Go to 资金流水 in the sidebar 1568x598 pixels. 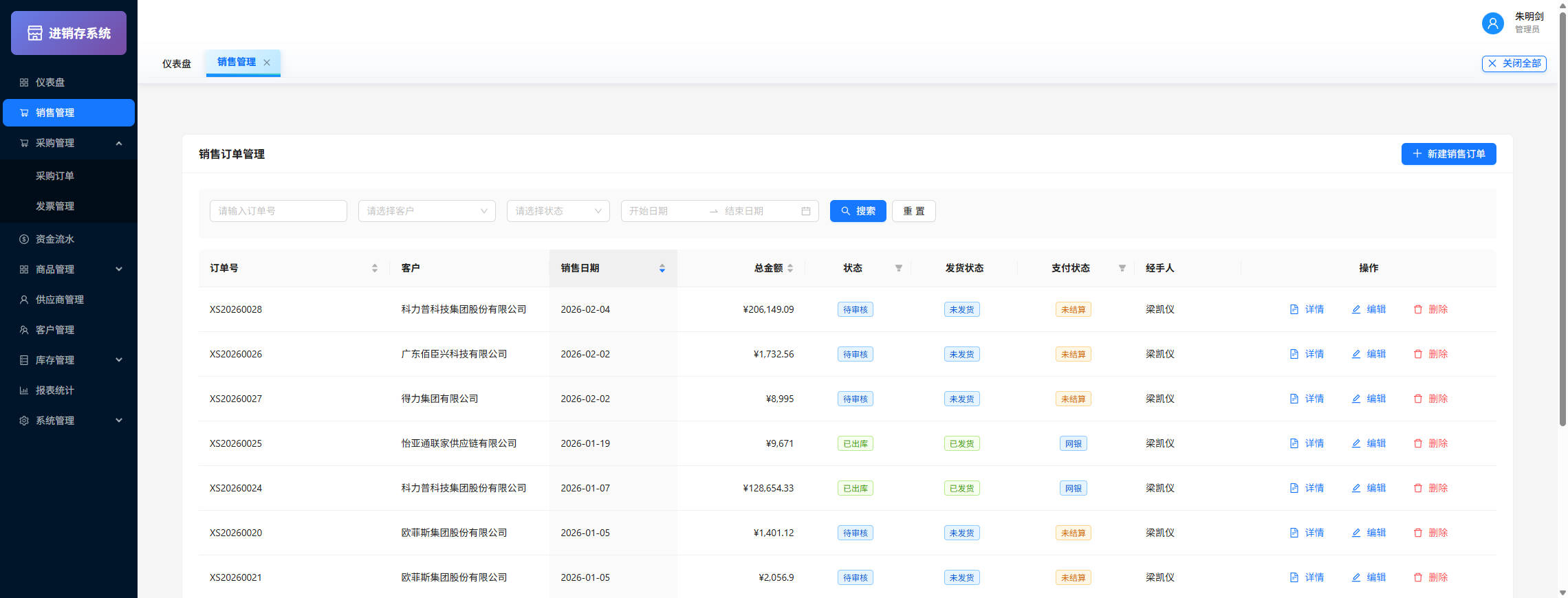coord(69,239)
